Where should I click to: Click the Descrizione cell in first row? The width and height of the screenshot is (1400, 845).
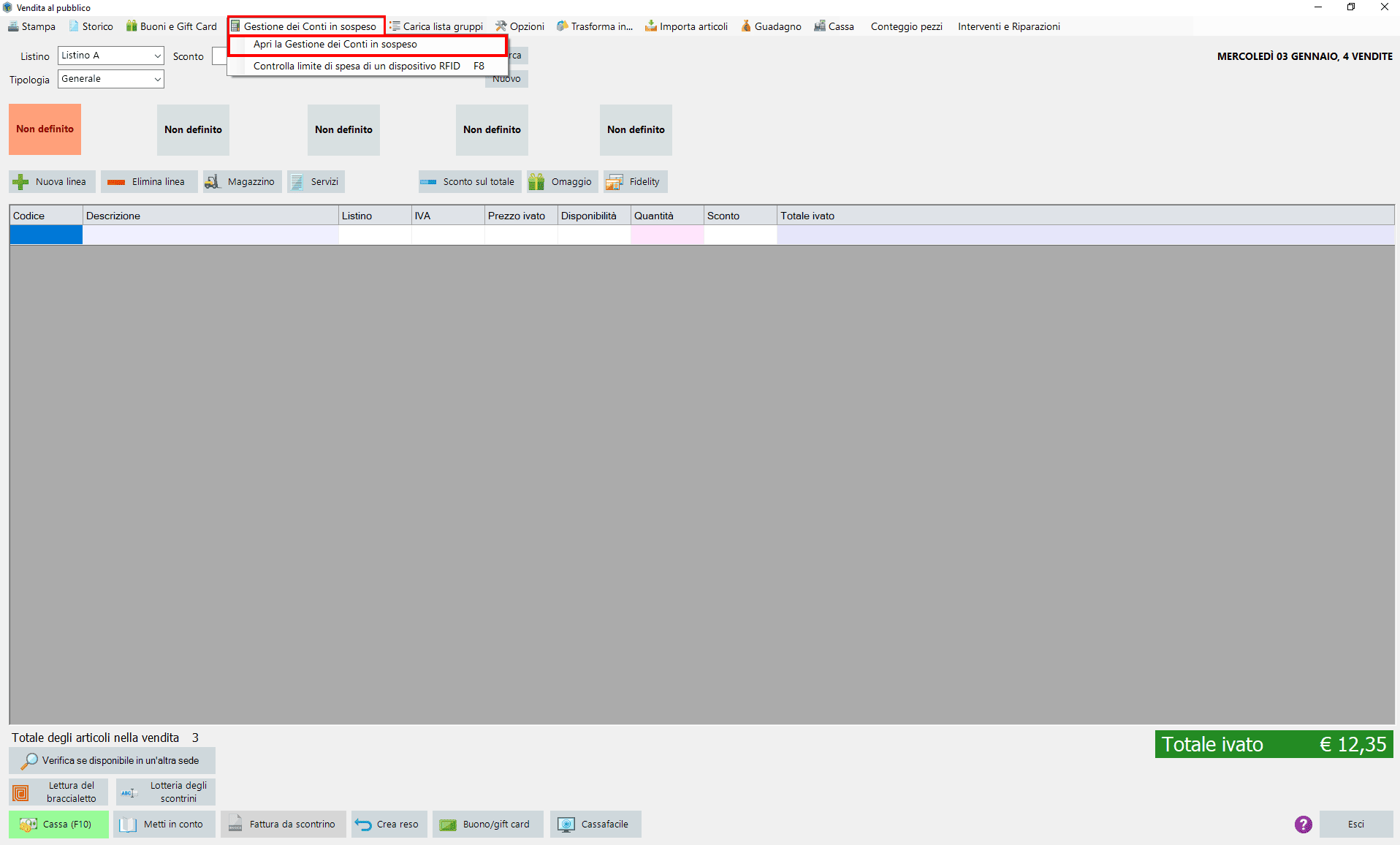[210, 235]
